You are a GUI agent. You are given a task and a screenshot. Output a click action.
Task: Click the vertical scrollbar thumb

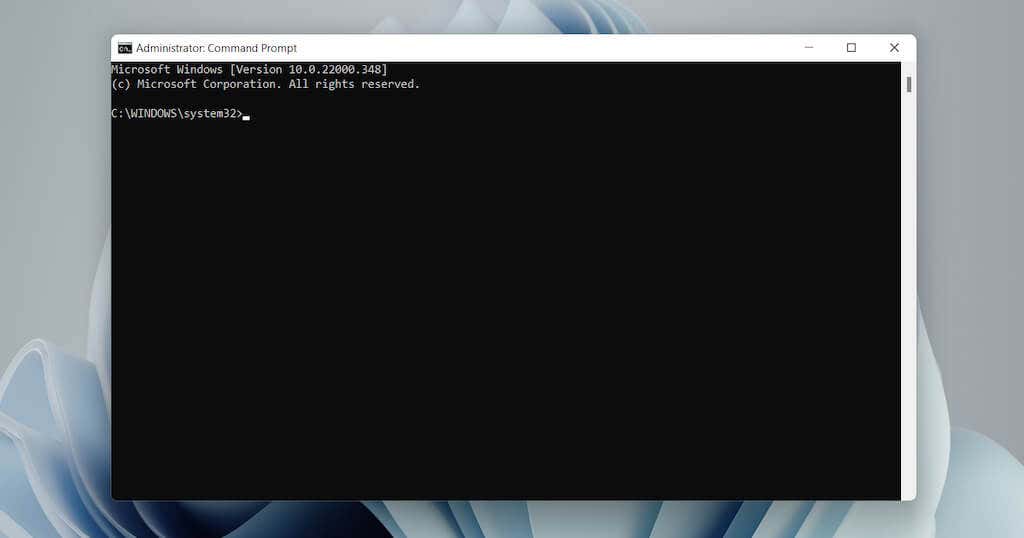(908, 84)
